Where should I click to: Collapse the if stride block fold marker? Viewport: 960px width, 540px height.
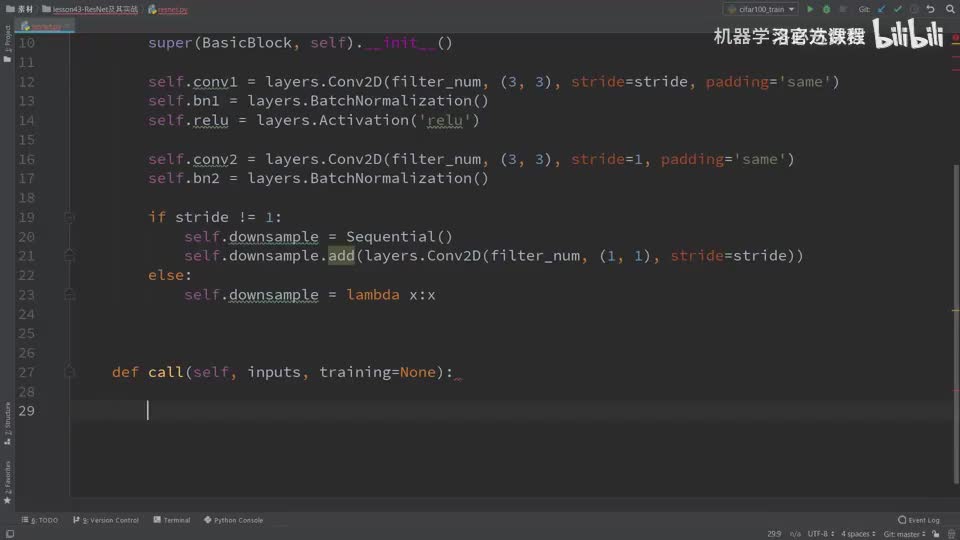coord(69,217)
